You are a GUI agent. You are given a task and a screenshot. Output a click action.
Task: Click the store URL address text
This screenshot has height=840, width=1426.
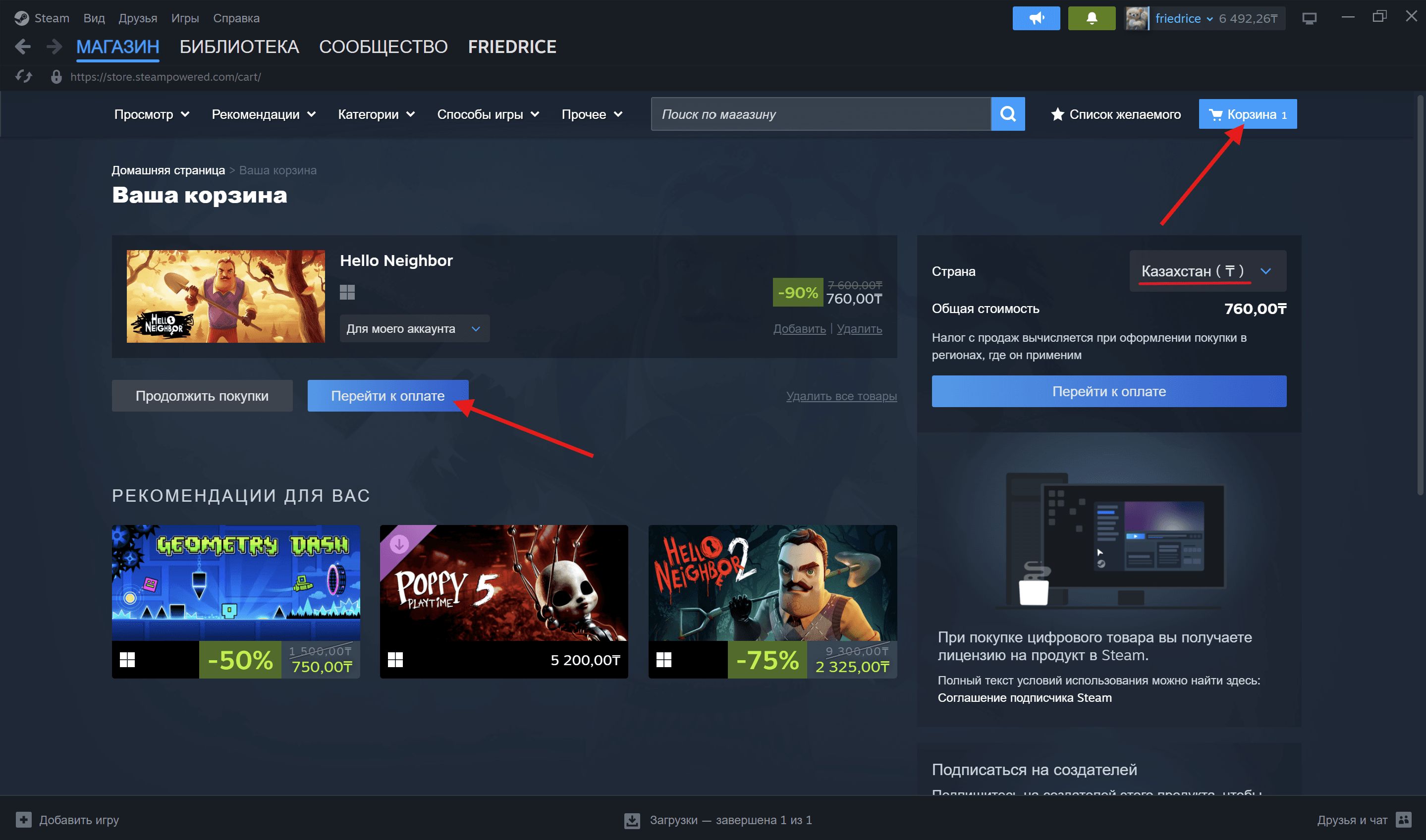165,76
